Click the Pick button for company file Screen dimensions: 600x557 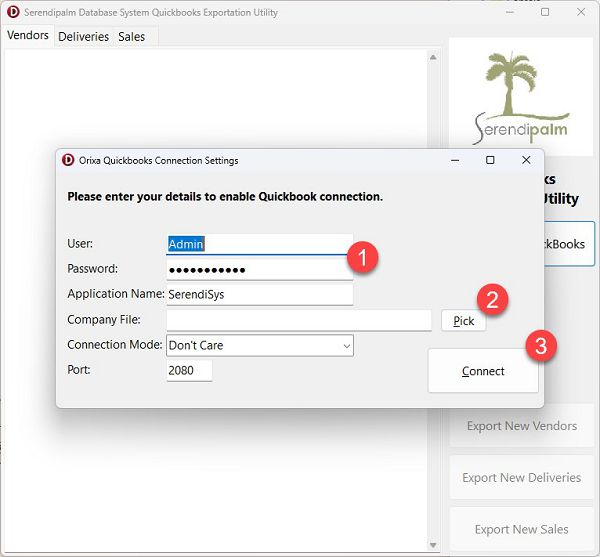pyautogui.click(x=463, y=321)
